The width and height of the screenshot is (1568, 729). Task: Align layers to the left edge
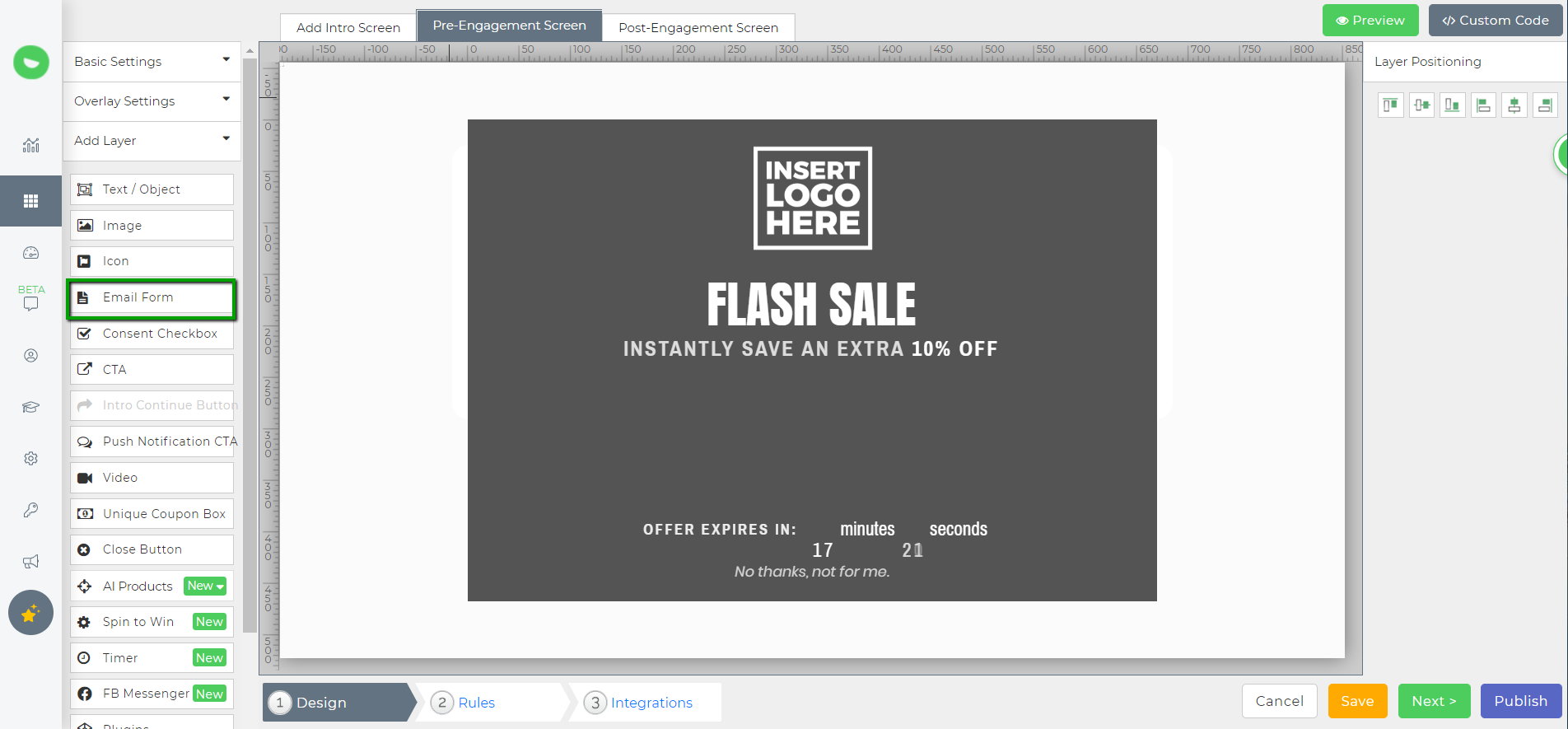click(1483, 105)
